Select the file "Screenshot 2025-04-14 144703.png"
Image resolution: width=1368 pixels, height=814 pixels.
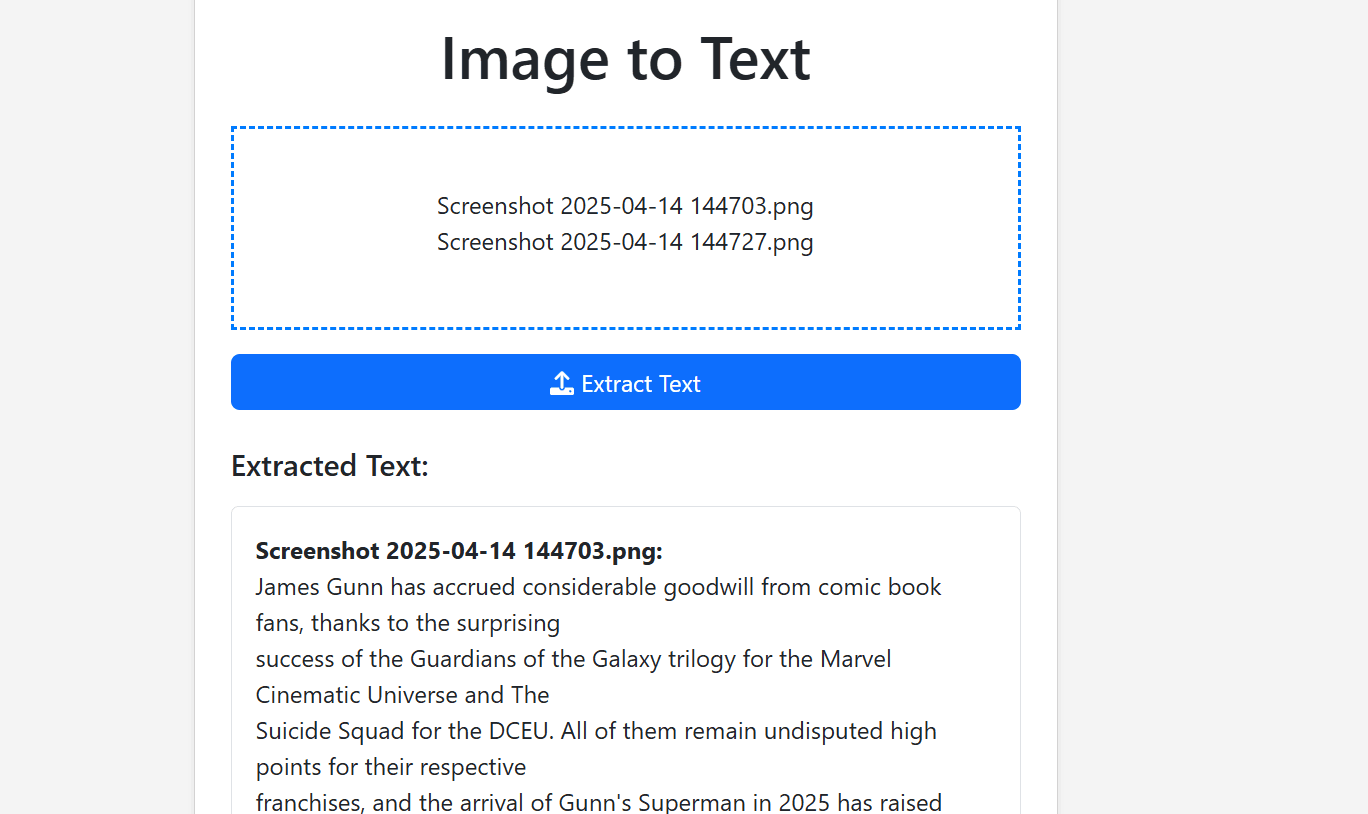click(625, 206)
